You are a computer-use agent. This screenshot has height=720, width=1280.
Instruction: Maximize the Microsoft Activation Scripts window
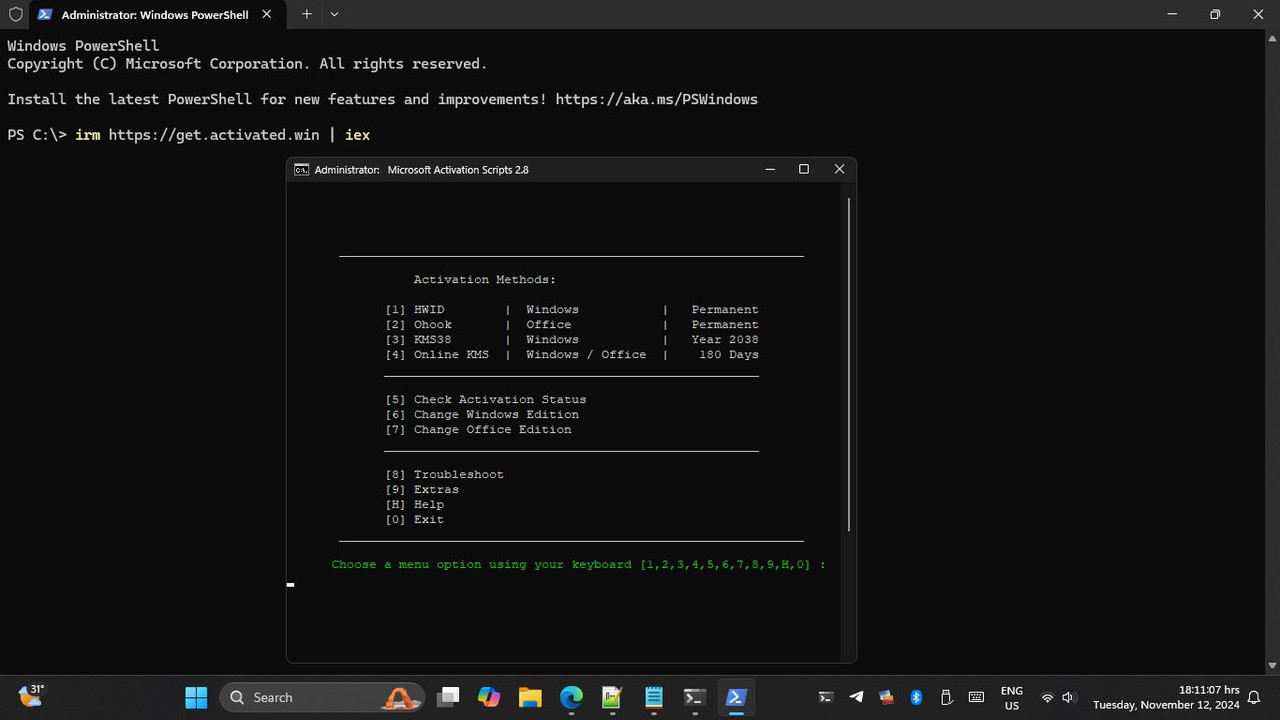click(804, 169)
